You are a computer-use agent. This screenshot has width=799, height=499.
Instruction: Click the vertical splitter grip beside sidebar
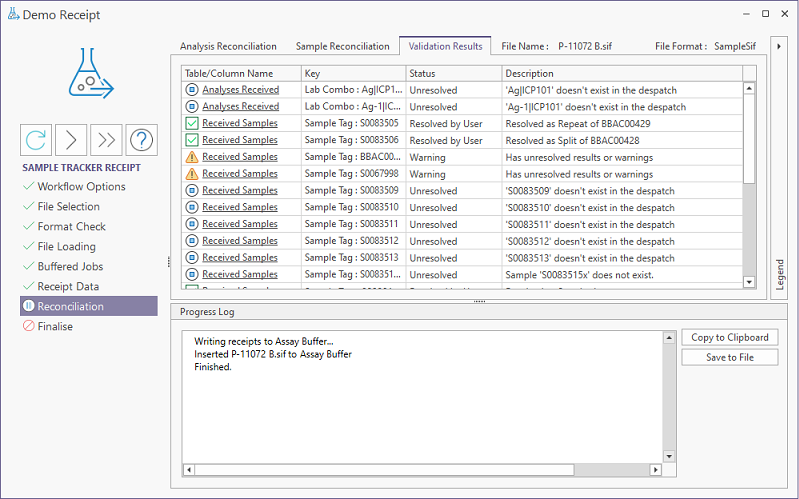pos(168,262)
